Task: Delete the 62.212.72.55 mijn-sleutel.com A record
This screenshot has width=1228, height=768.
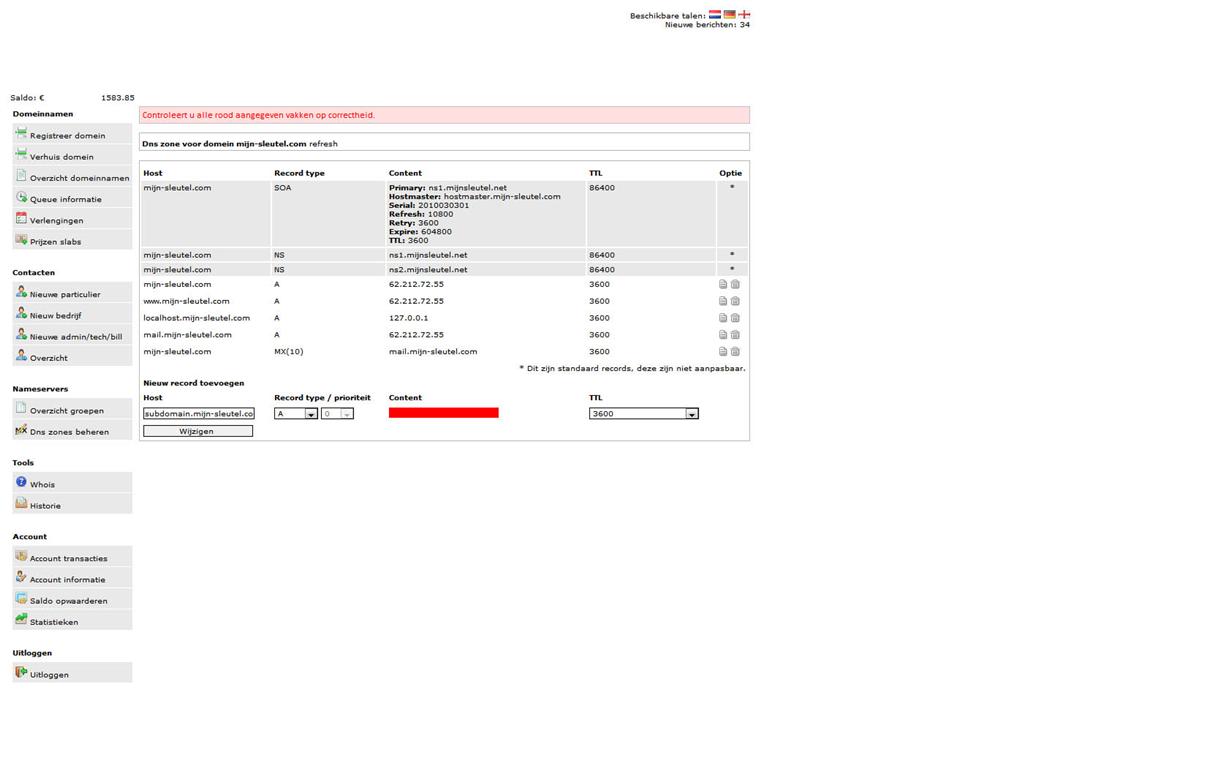Action: 735,284
